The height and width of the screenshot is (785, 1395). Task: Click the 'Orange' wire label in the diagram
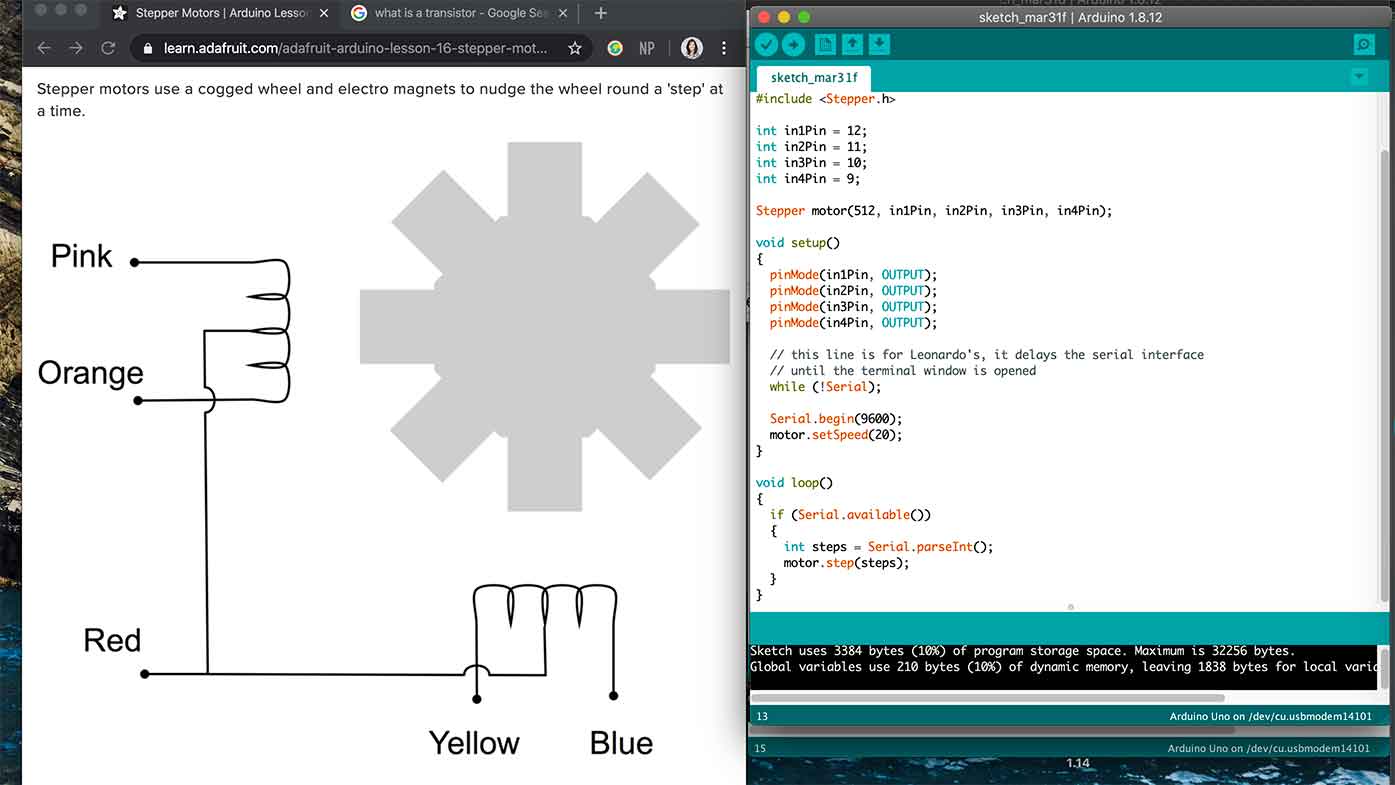point(90,373)
